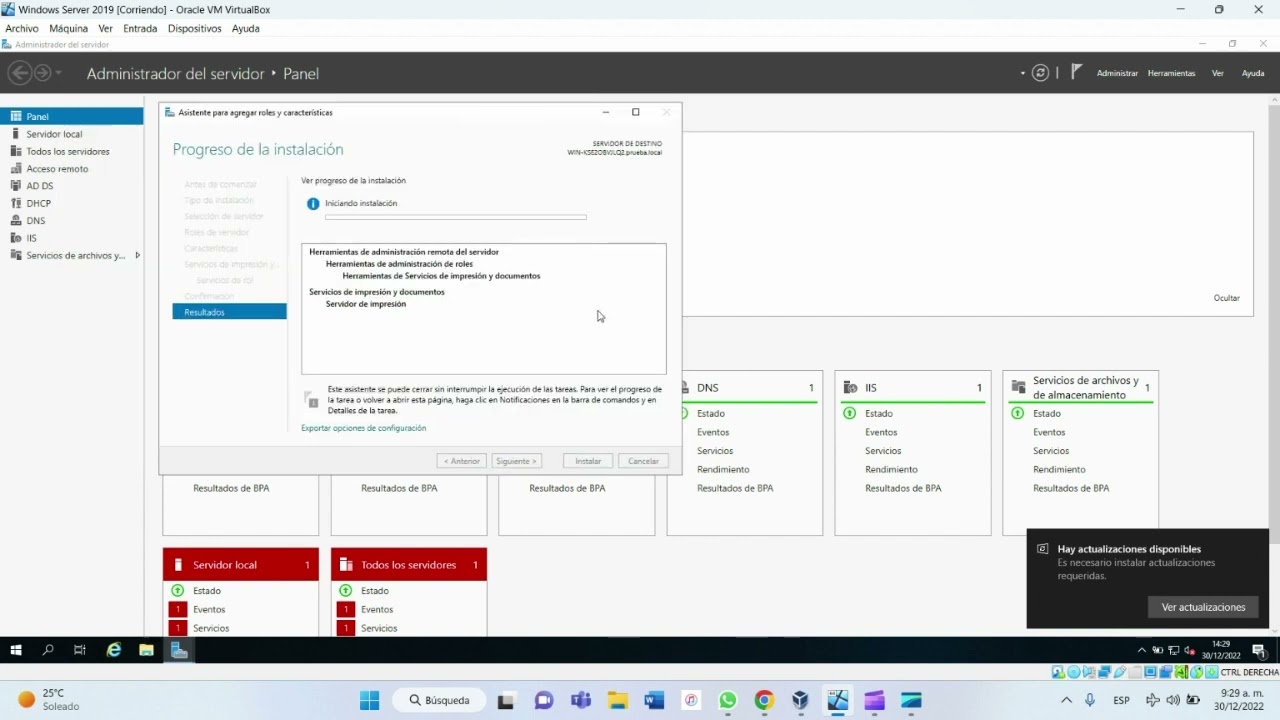Switch to VirtualBox on the host taskbar
Image resolution: width=1280 pixels, height=720 pixels.
click(801, 700)
